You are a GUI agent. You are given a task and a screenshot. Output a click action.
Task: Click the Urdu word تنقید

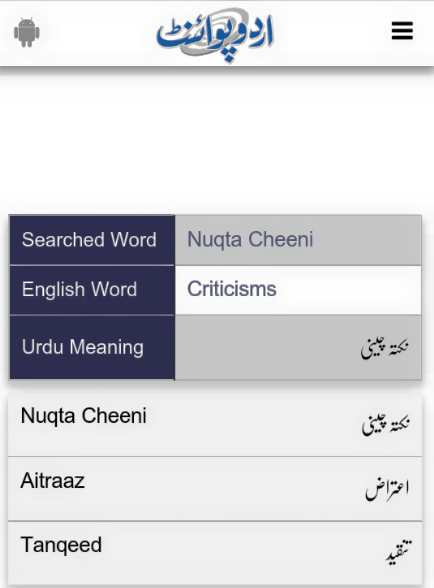399,552
